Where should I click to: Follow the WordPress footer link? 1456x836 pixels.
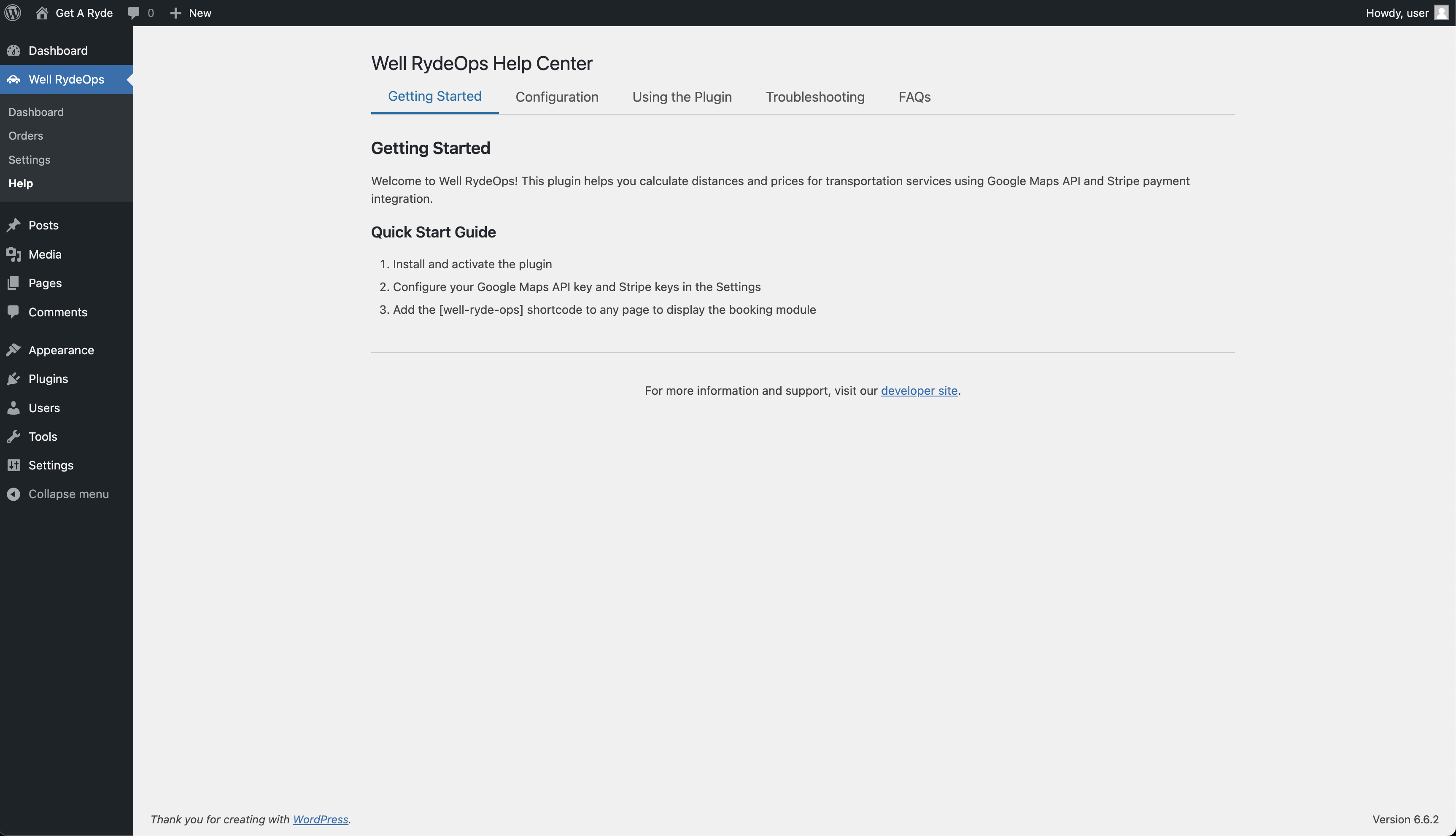321,820
